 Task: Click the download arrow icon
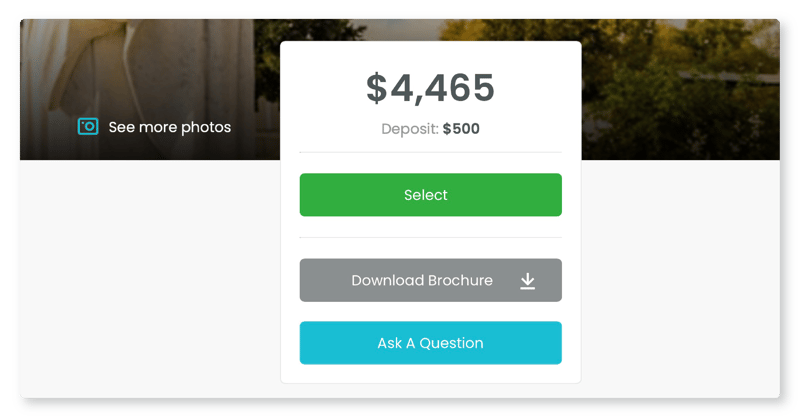[528, 281]
